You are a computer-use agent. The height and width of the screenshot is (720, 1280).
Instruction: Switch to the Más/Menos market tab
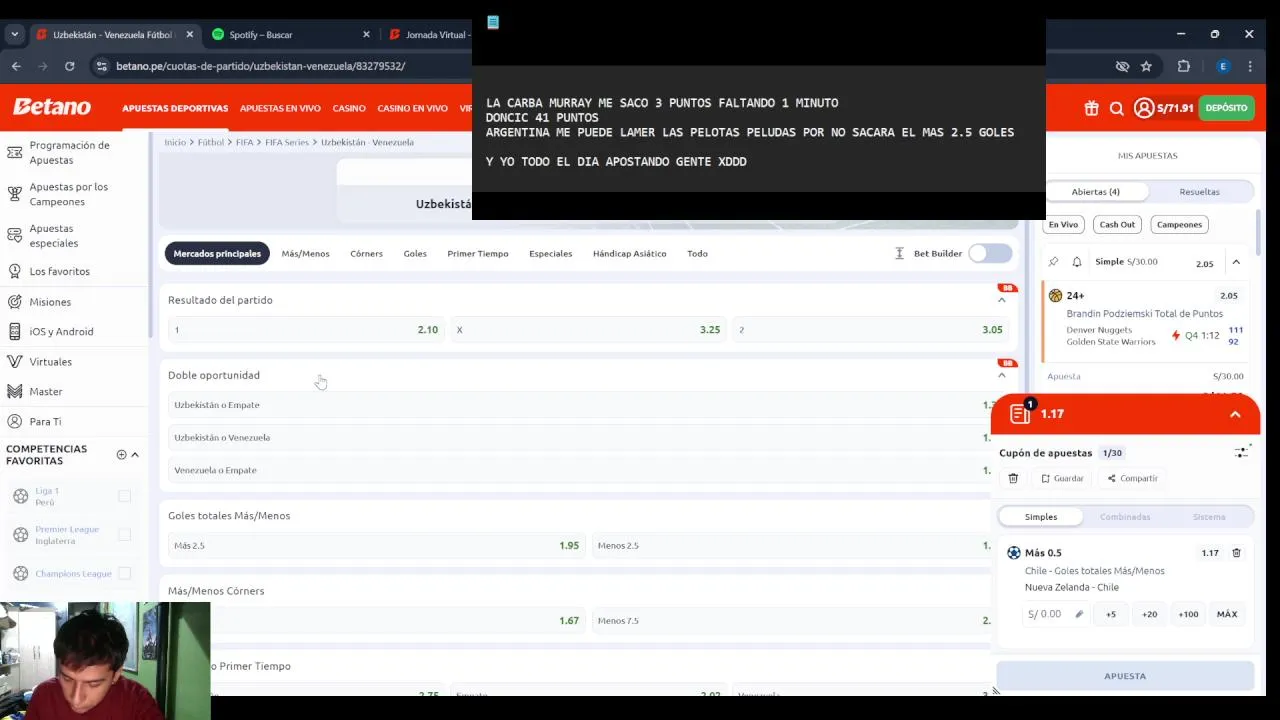[x=305, y=253]
